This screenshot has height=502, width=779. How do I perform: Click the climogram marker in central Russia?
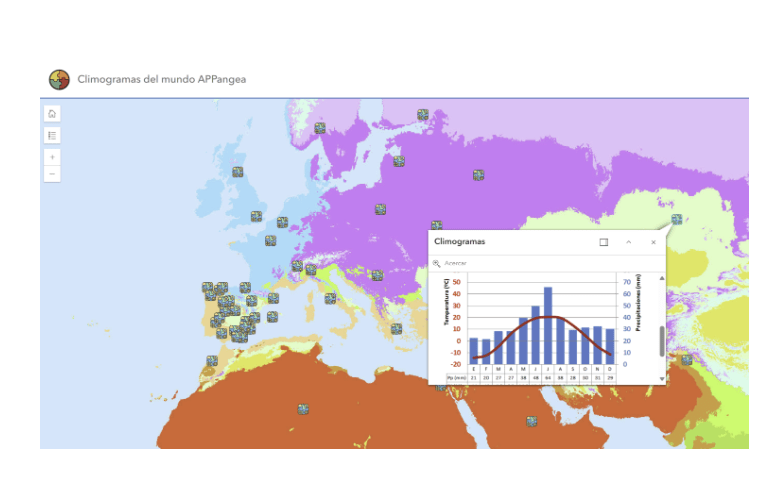click(478, 175)
